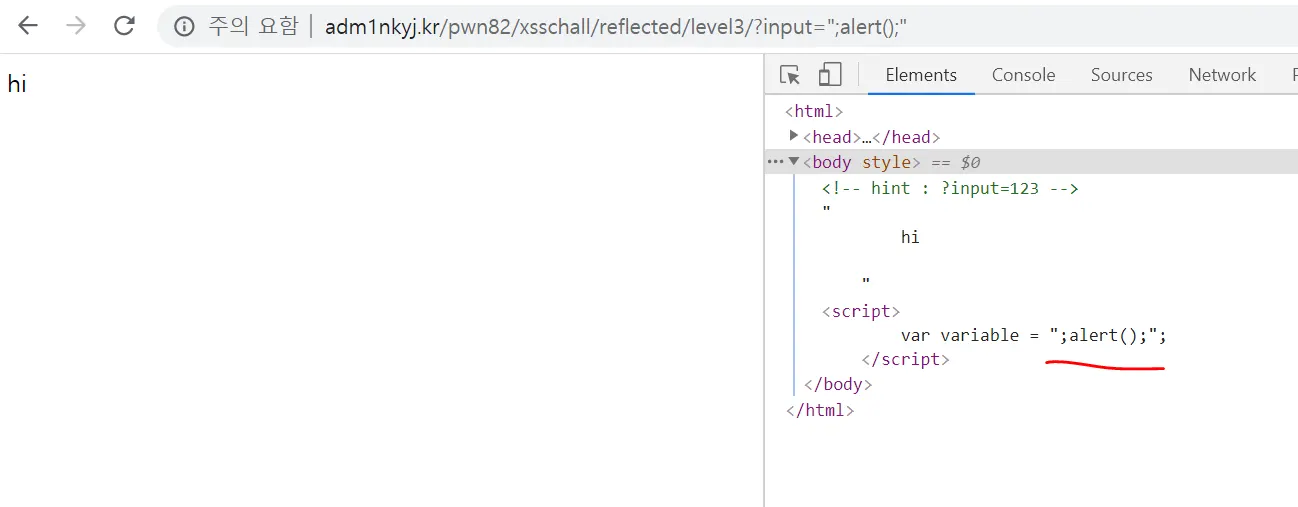Screen dimensions: 1298x507
Task: Open the Sources tab
Action: click(1121, 75)
